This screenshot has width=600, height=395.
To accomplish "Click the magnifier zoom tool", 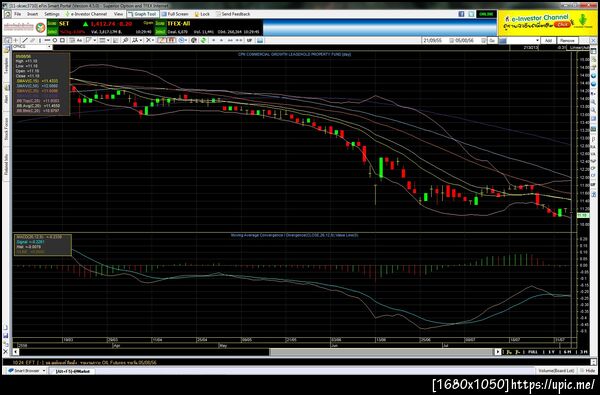I will coord(125,40).
